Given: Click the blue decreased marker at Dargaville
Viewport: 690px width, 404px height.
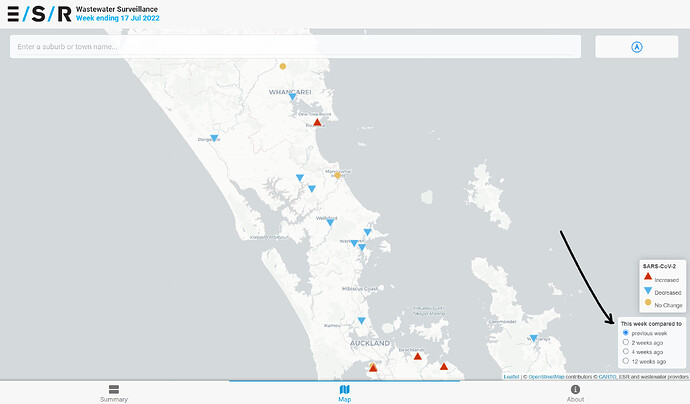Looking at the screenshot, I should point(214,139).
